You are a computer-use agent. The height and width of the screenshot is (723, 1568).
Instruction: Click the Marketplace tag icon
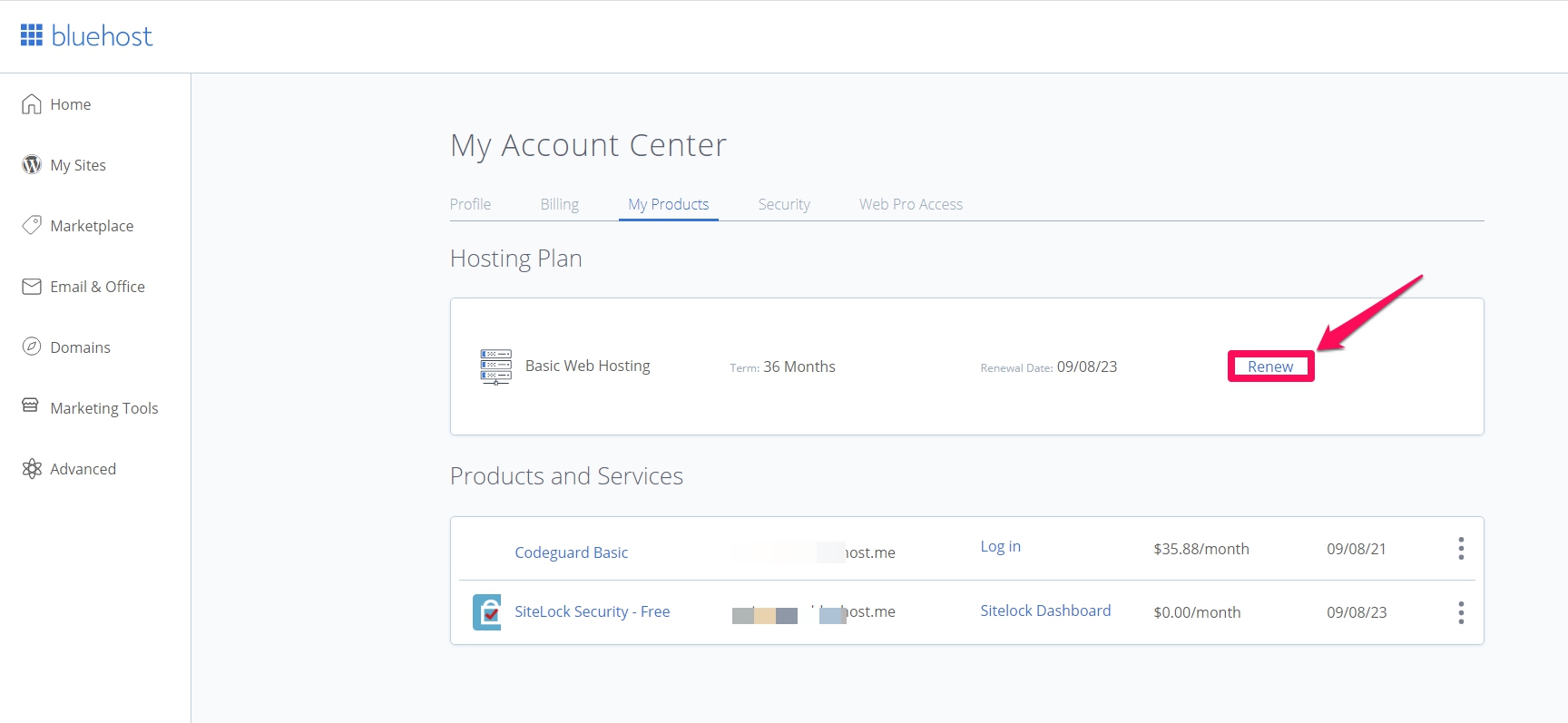pos(32,225)
